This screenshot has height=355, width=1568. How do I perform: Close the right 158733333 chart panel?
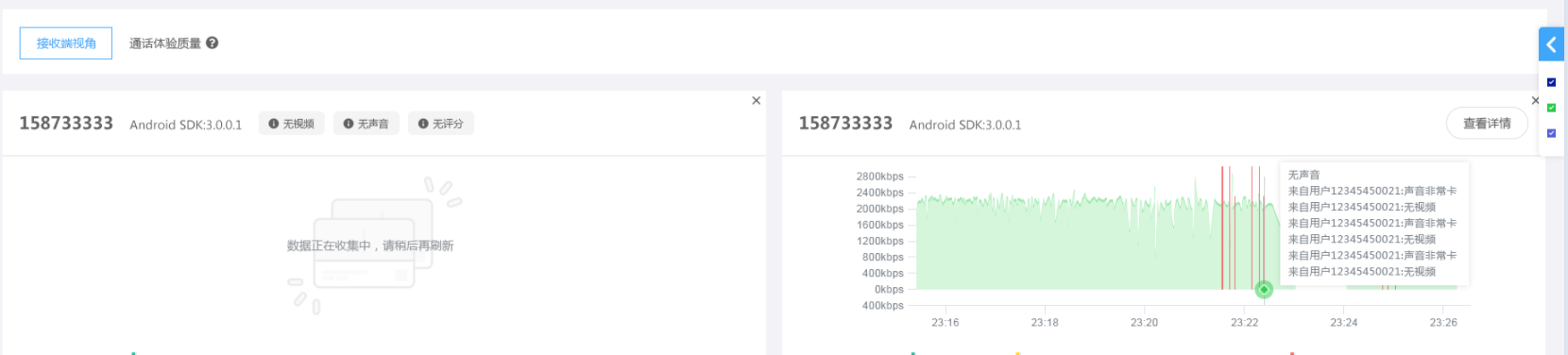point(1535,100)
